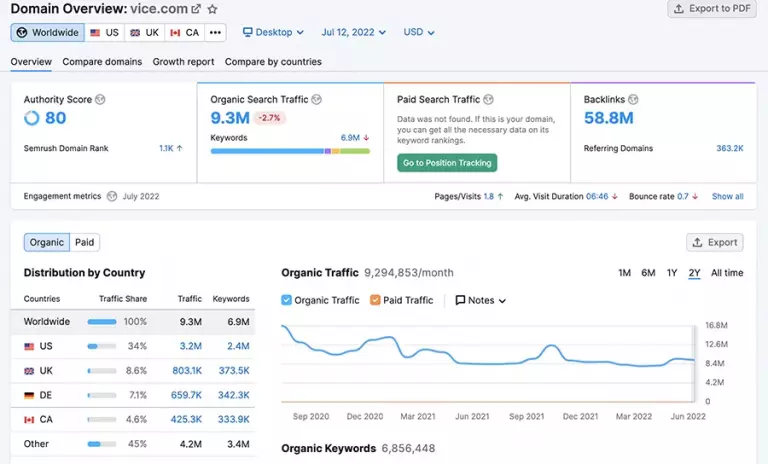Set chart range to 6M
Image resolution: width=768 pixels, height=464 pixels.
click(648, 273)
